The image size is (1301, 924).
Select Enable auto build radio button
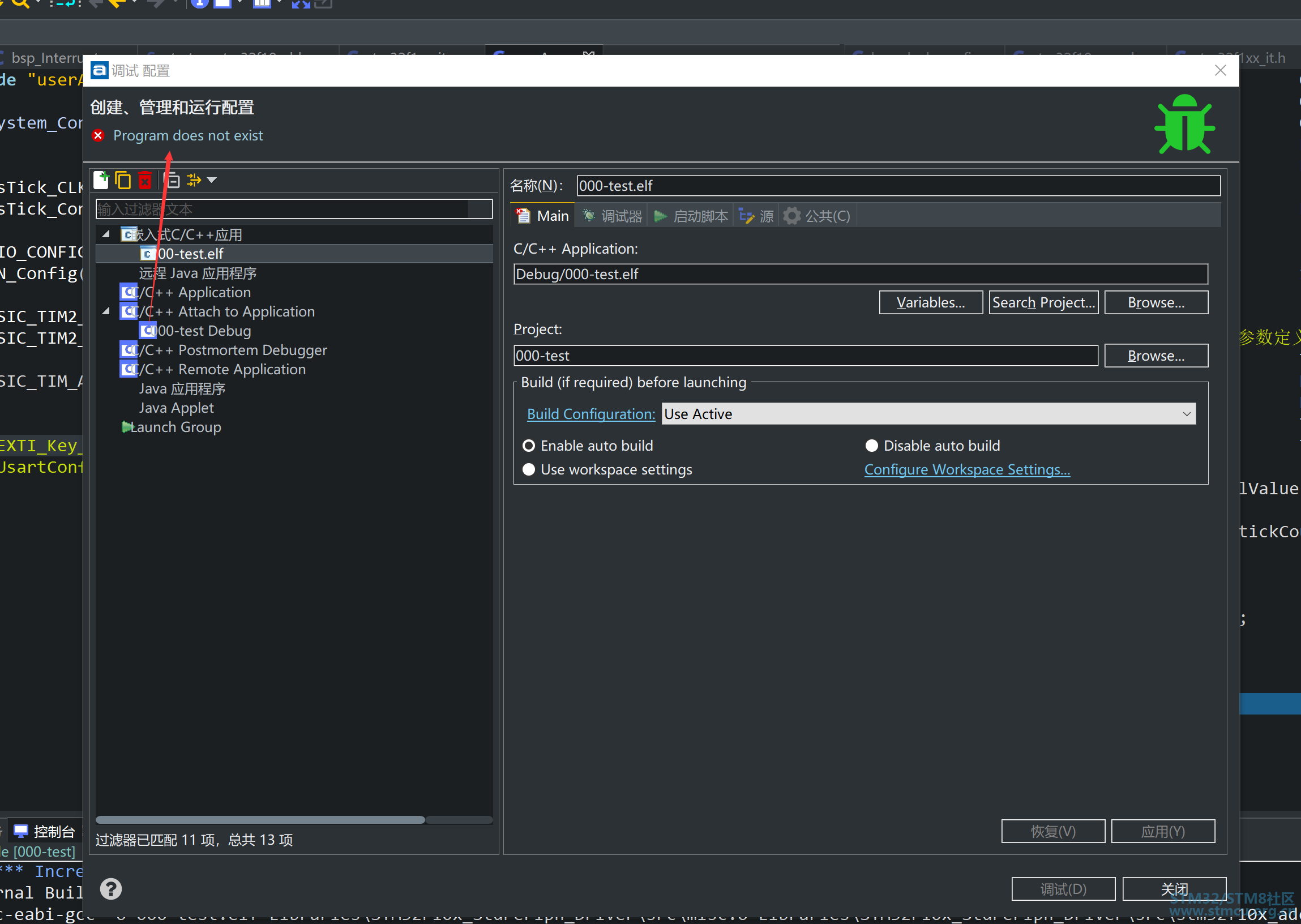click(529, 446)
